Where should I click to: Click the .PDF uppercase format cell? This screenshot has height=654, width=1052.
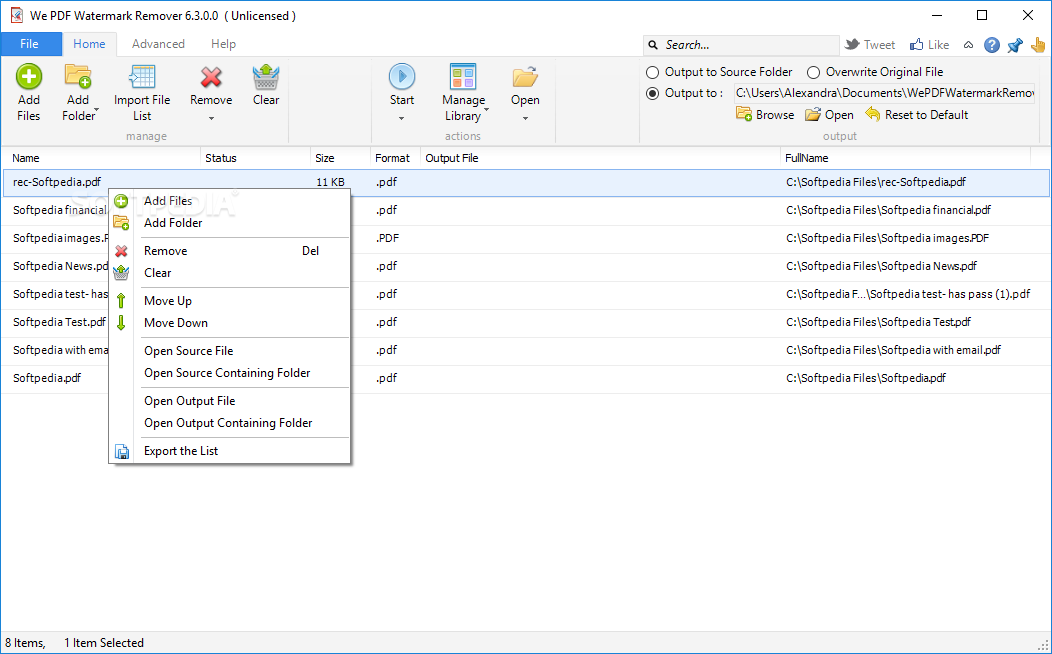pyautogui.click(x=387, y=238)
